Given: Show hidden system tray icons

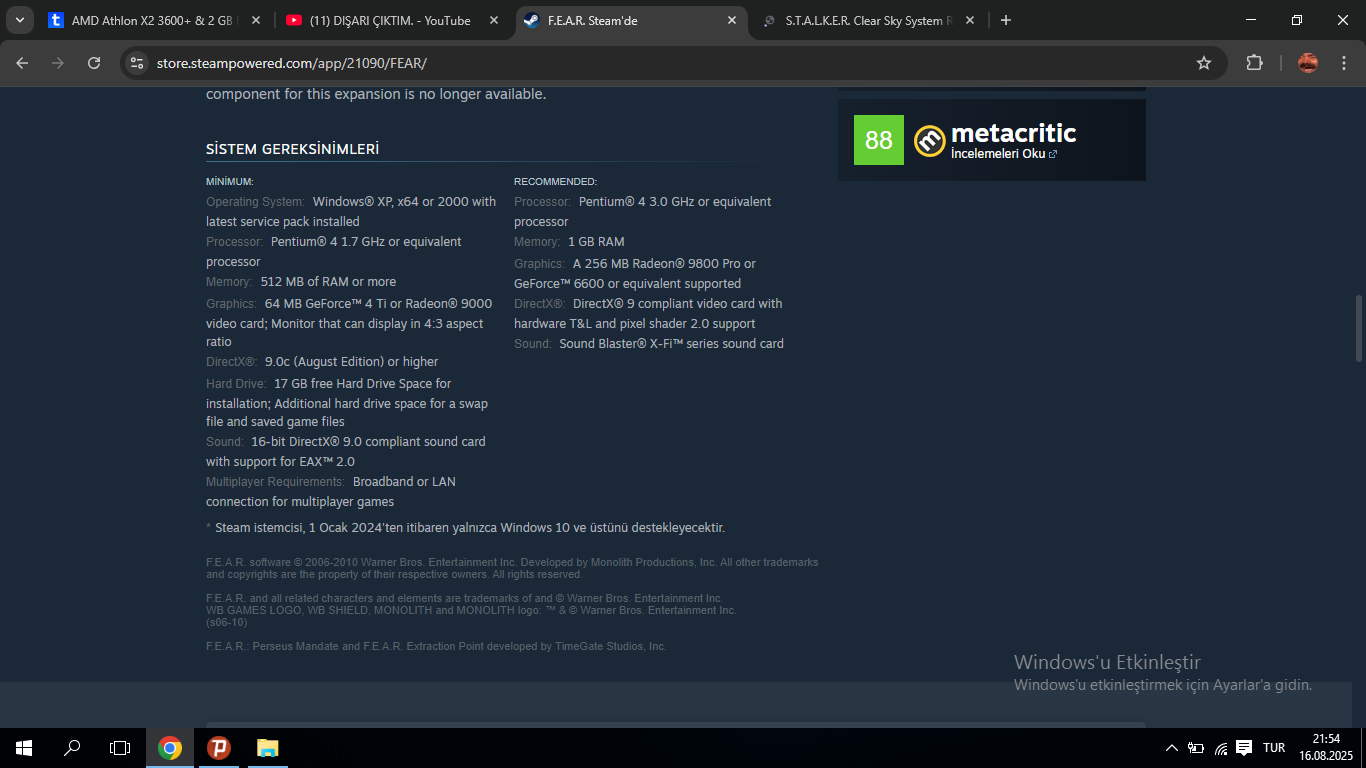Looking at the screenshot, I should 1172,748.
